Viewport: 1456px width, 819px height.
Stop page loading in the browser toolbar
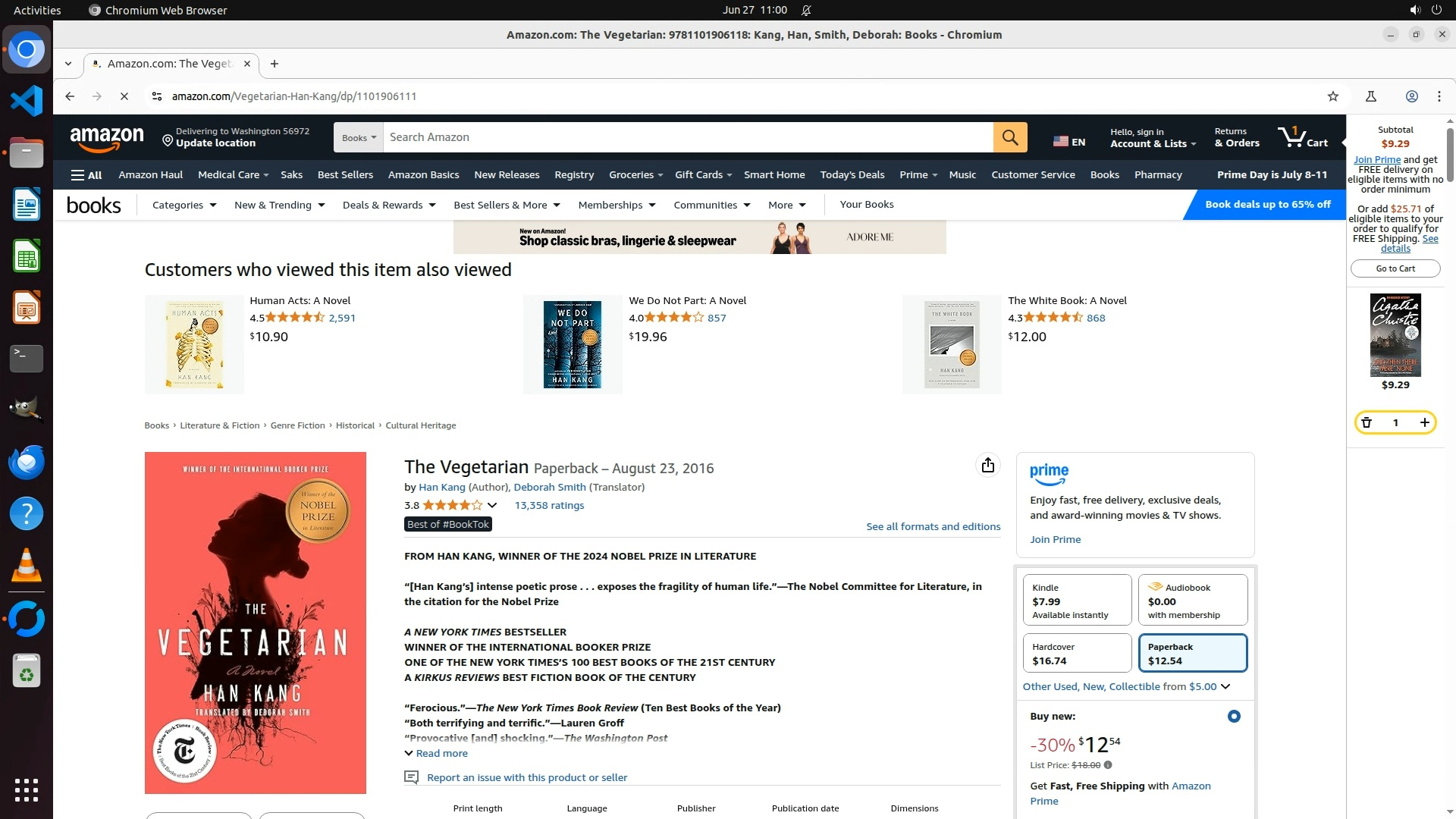click(124, 96)
